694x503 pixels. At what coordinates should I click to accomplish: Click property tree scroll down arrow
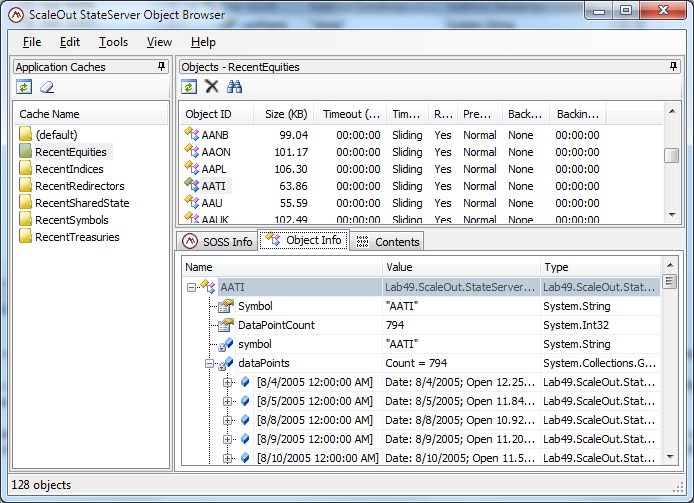click(670, 457)
